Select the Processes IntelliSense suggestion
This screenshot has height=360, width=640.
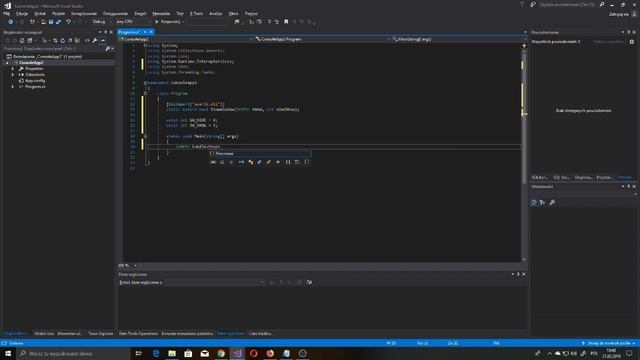tap(260, 154)
